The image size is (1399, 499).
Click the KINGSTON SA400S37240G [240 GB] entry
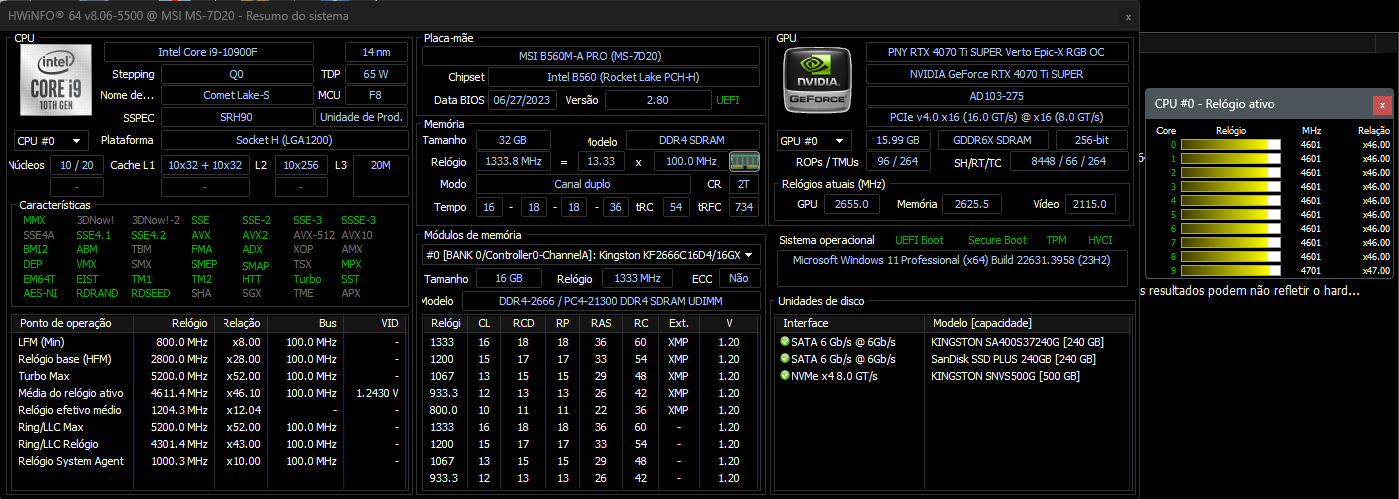point(1019,342)
